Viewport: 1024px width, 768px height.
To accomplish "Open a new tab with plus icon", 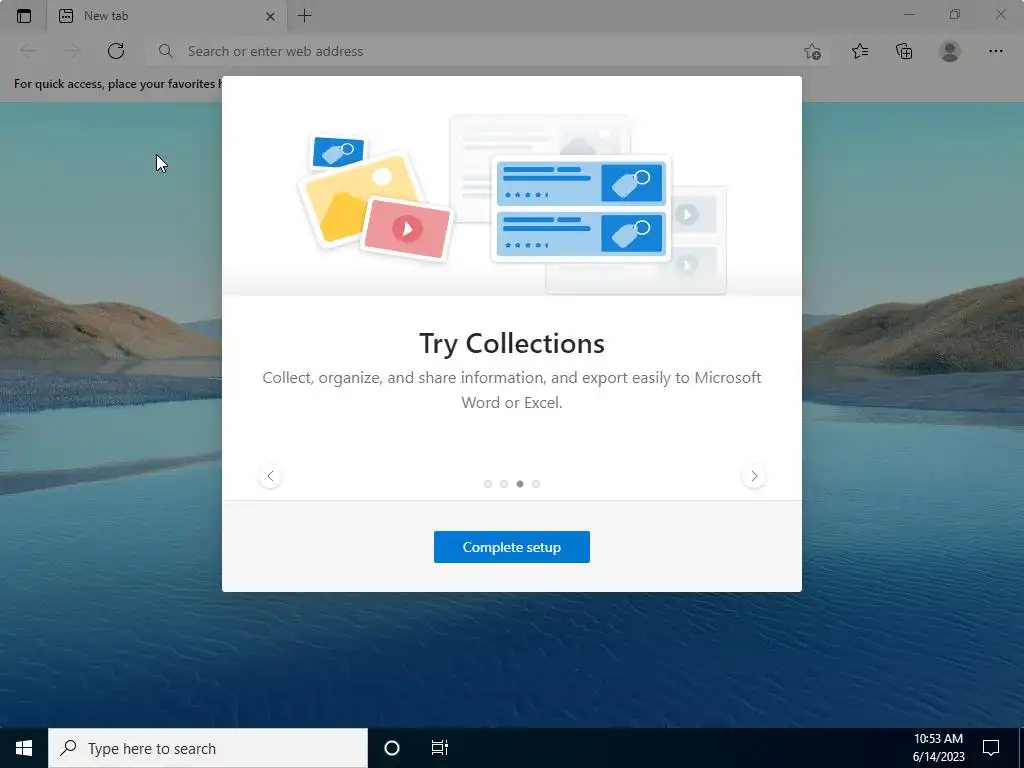I will (x=304, y=16).
